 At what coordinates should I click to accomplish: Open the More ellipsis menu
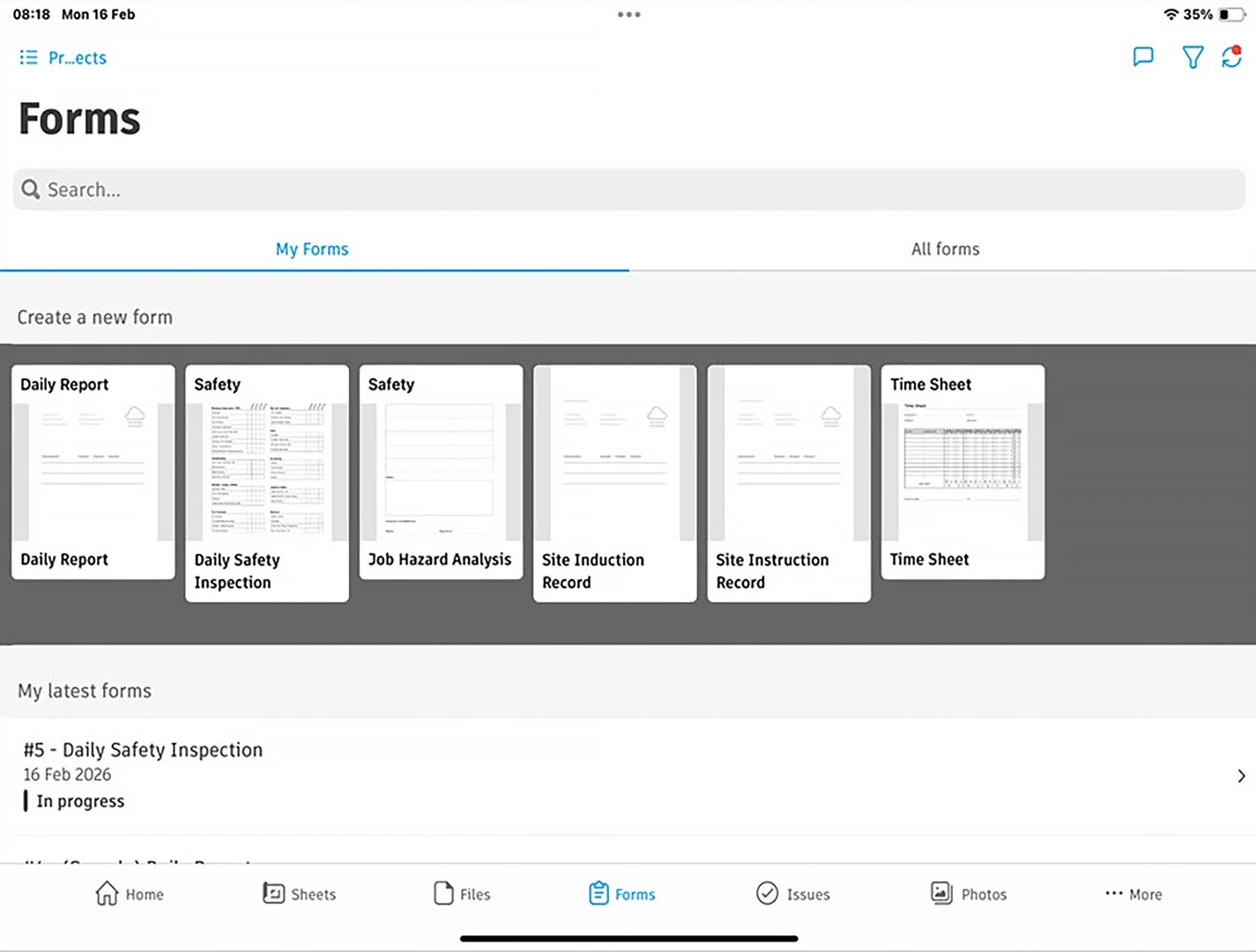[1133, 894]
